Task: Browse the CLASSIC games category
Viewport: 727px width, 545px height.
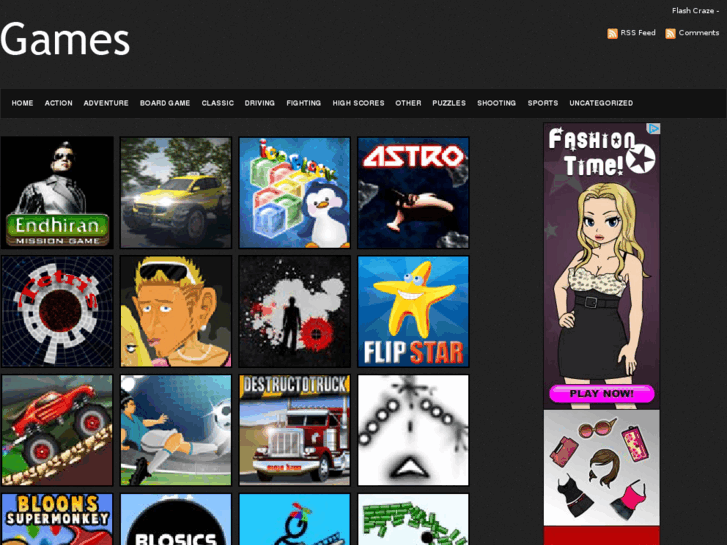Action: click(217, 103)
